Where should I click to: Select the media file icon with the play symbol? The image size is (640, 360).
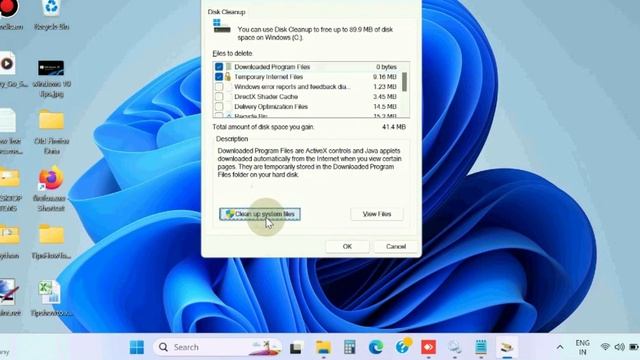(7, 64)
